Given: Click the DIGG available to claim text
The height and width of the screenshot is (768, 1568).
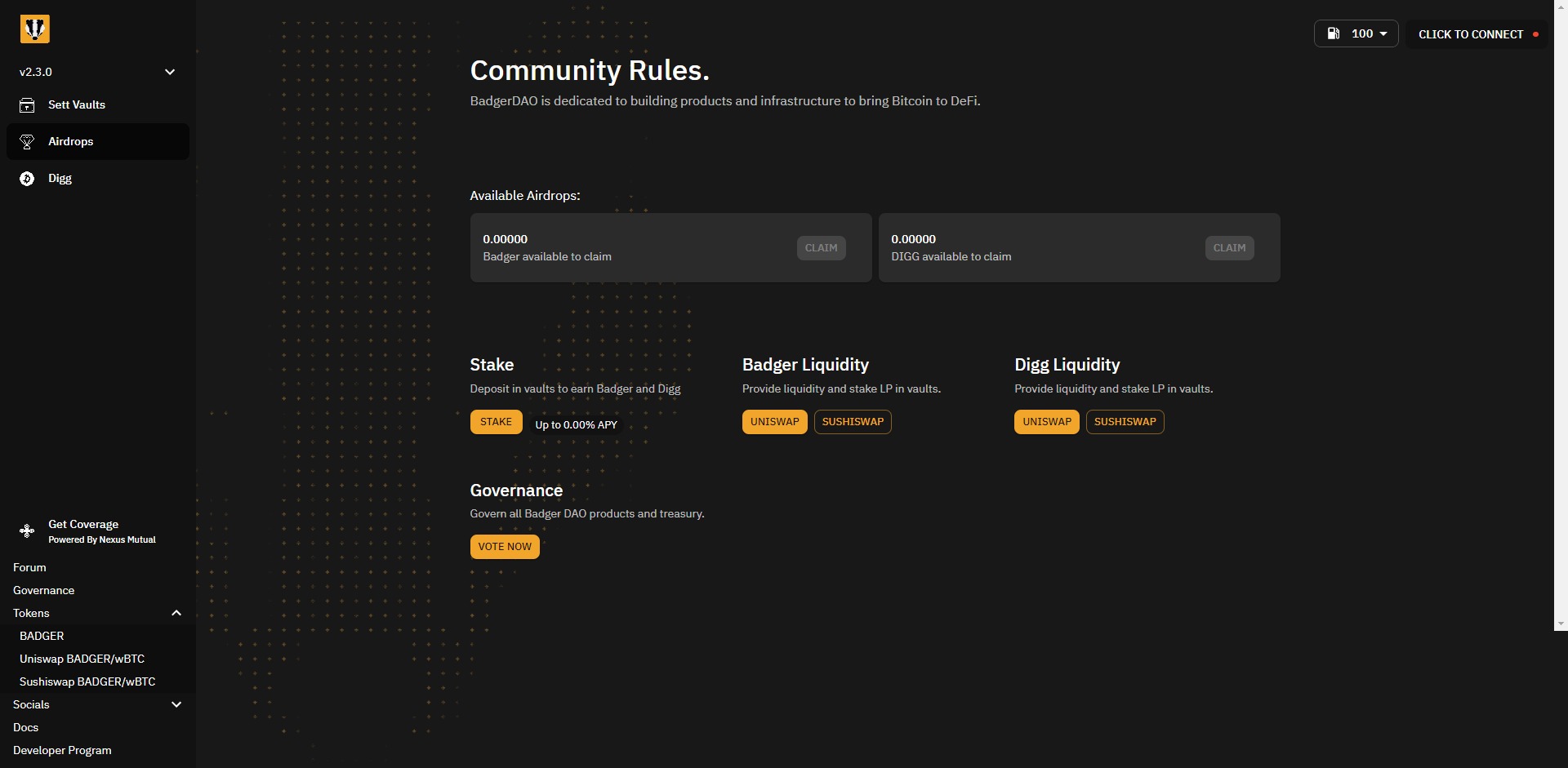Looking at the screenshot, I should click(x=951, y=256).
